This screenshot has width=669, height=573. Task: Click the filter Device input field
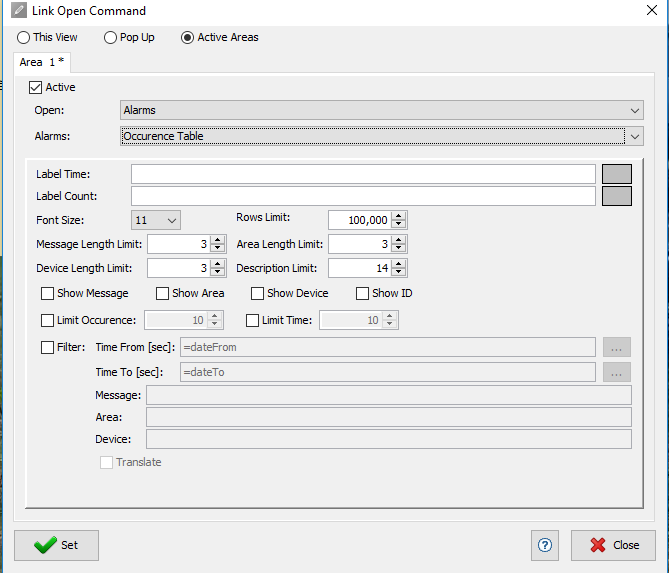389,439
